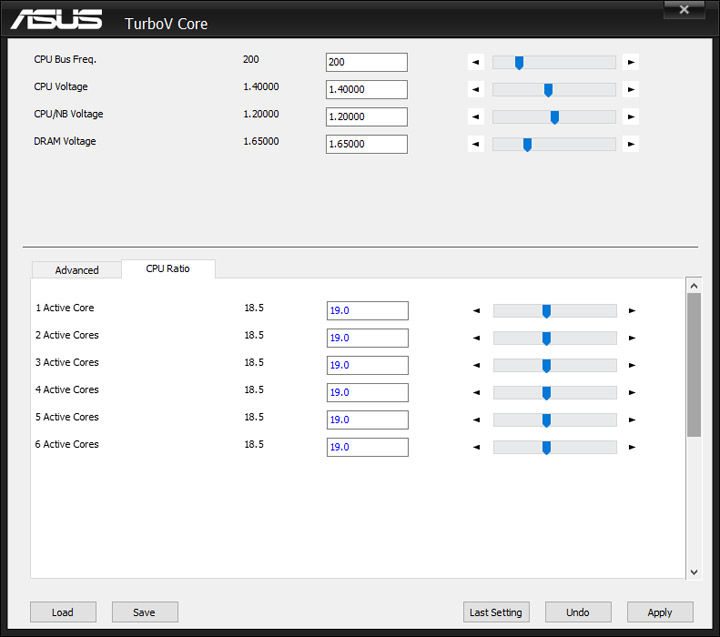
Task: Click the DRAM Voltage label
Action: point(65,141)
